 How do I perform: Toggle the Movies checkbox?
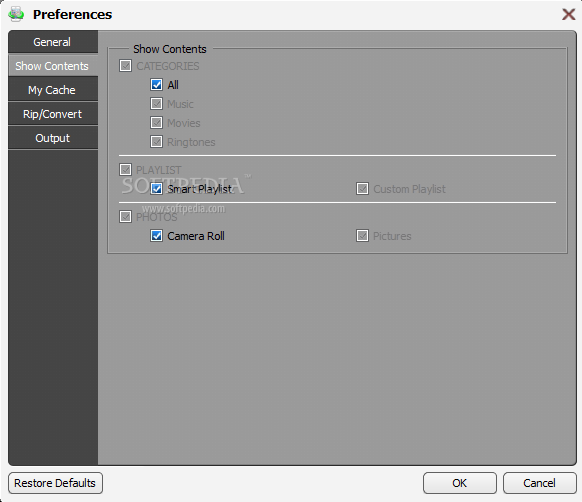pos(157,123)
